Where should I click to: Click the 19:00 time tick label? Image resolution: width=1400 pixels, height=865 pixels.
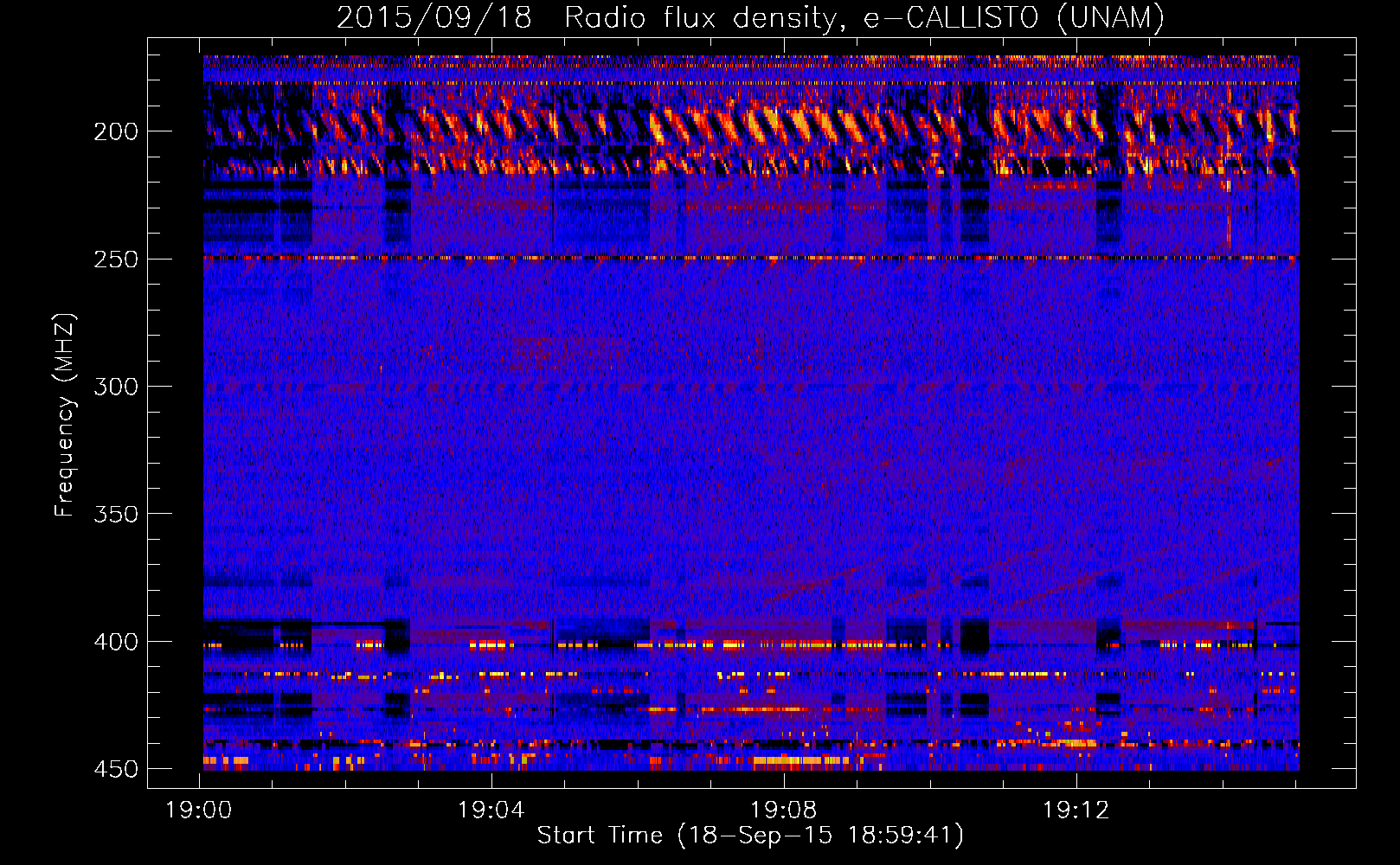[x=199, y=811]
